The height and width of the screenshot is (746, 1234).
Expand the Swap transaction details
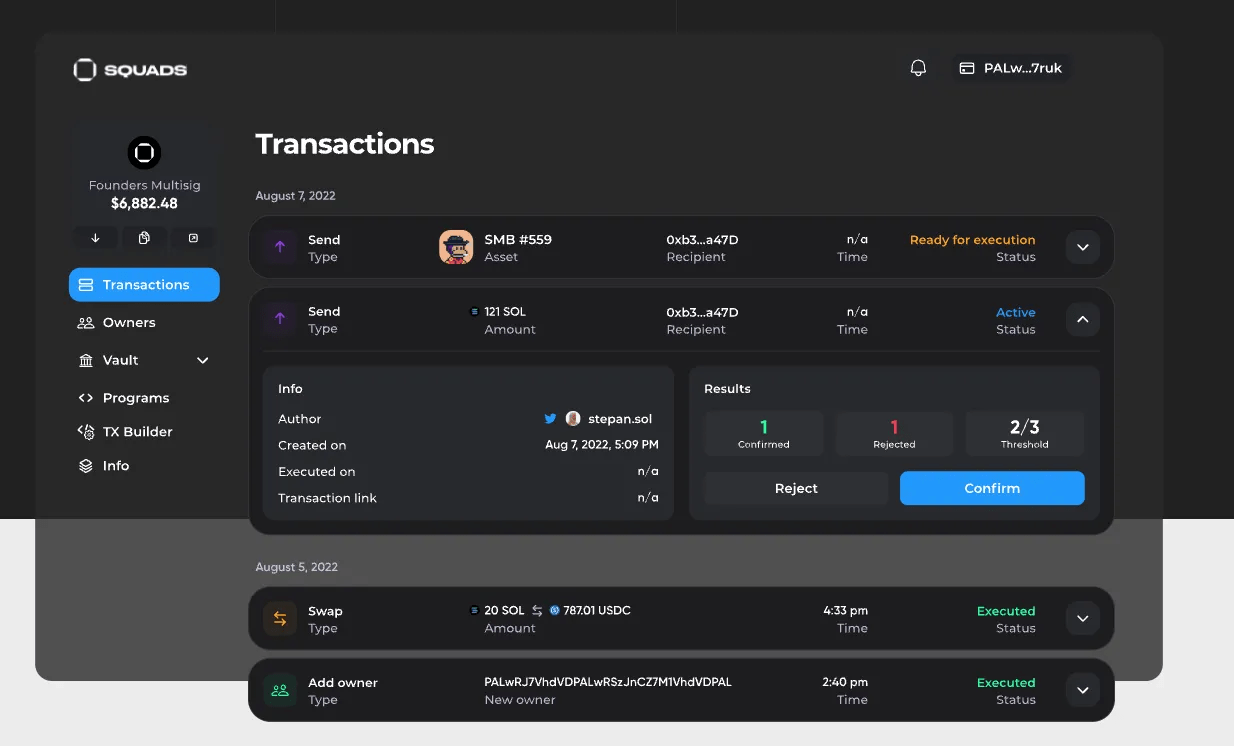[x=1082, y=618]
